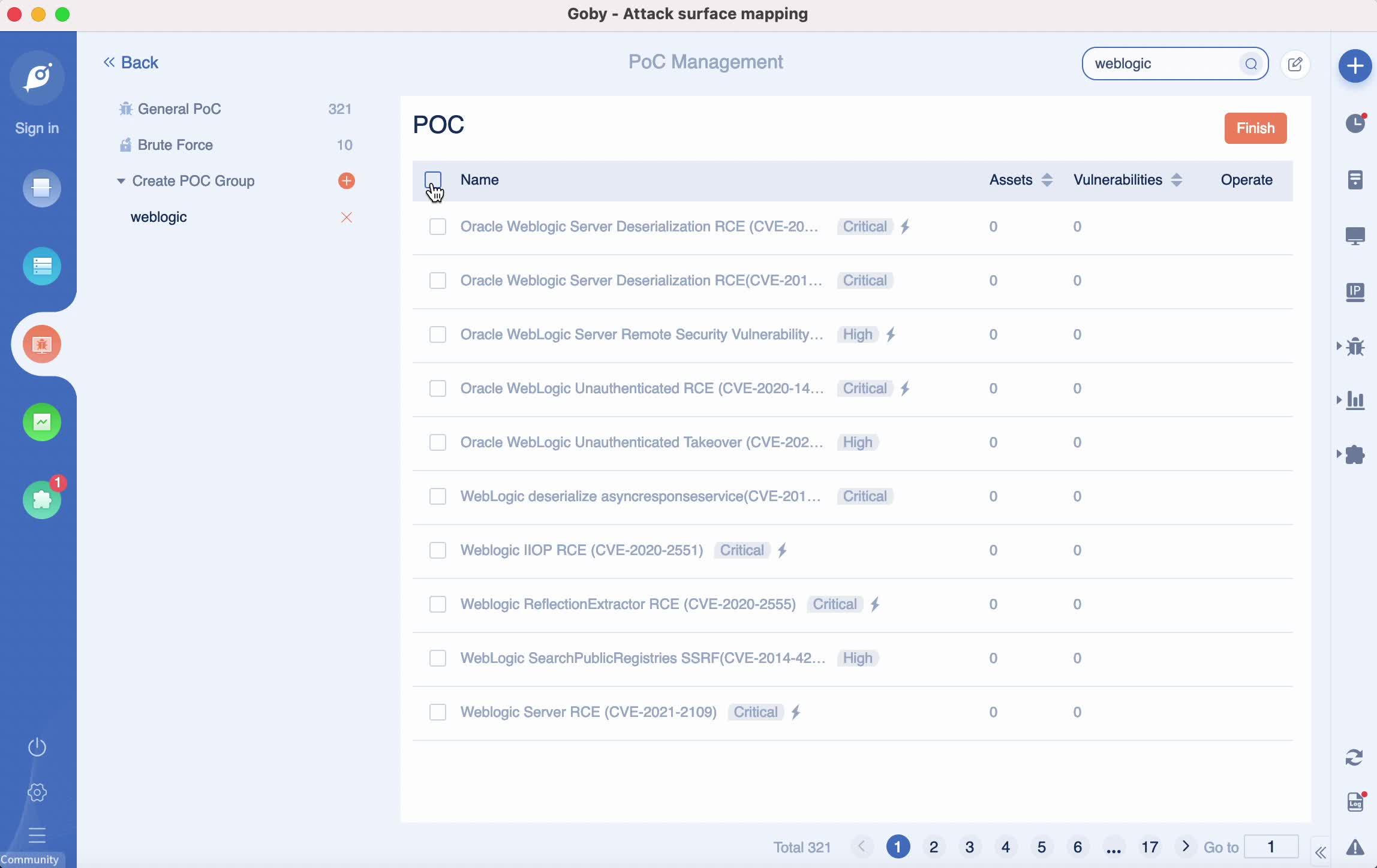Sort by Vulnerabilities column arrows
Image resolution: width=1377 pixels, height=868 pixels.
point(1176,180)
